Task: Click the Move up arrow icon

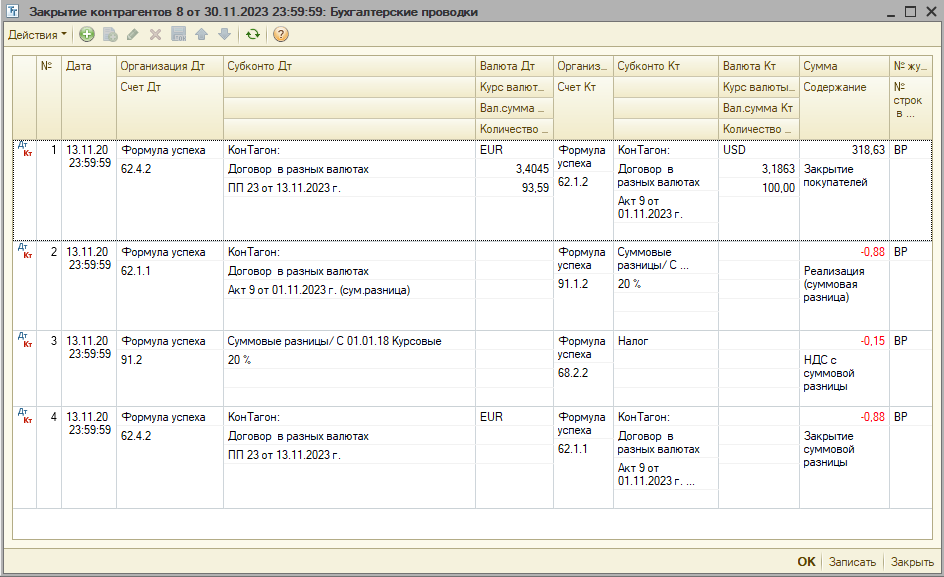Action: point(201,34)
